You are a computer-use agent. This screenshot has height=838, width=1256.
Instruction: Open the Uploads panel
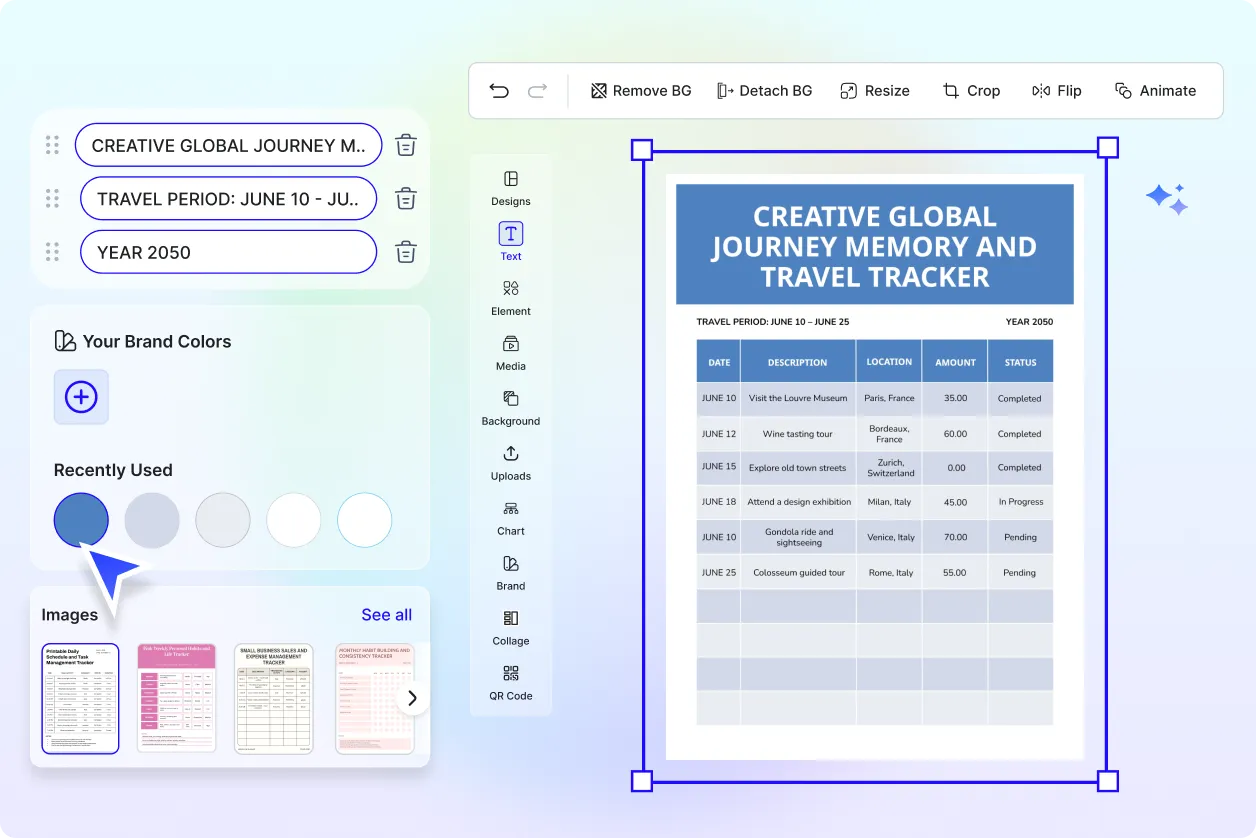510,463
